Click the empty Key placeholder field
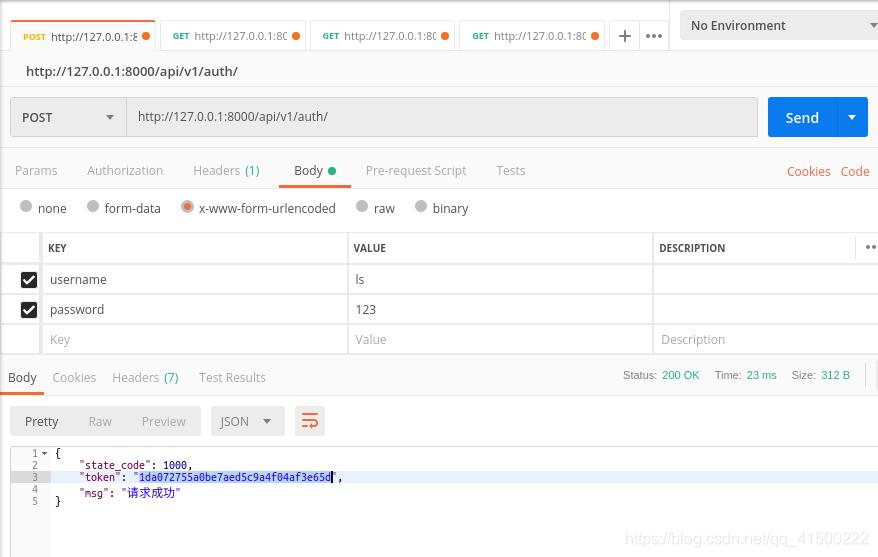Screen dimensions: 878x557 tap(195, 340)
